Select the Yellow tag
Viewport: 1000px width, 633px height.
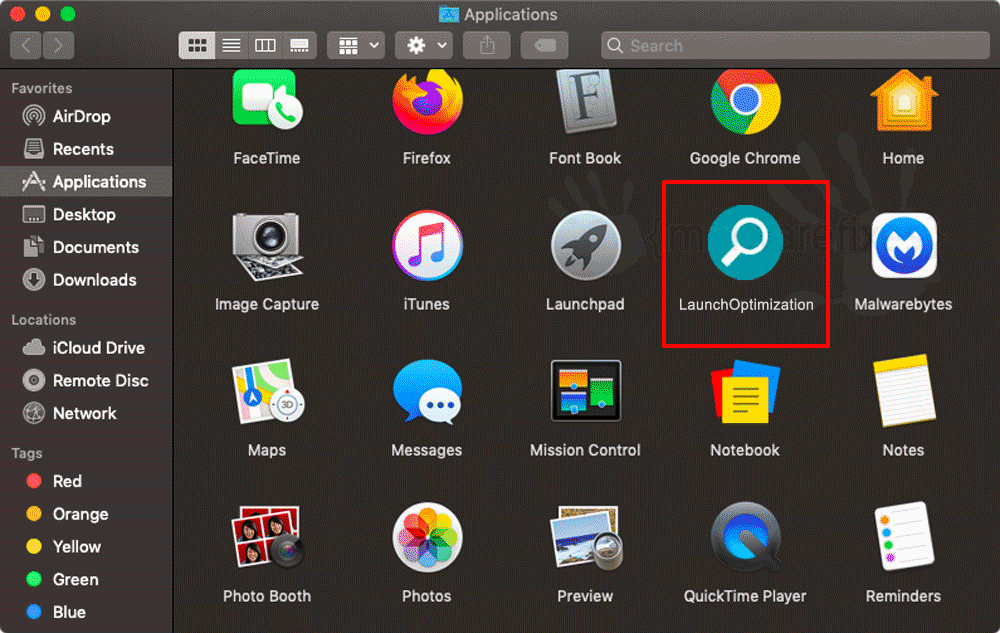tap(86, 547)
